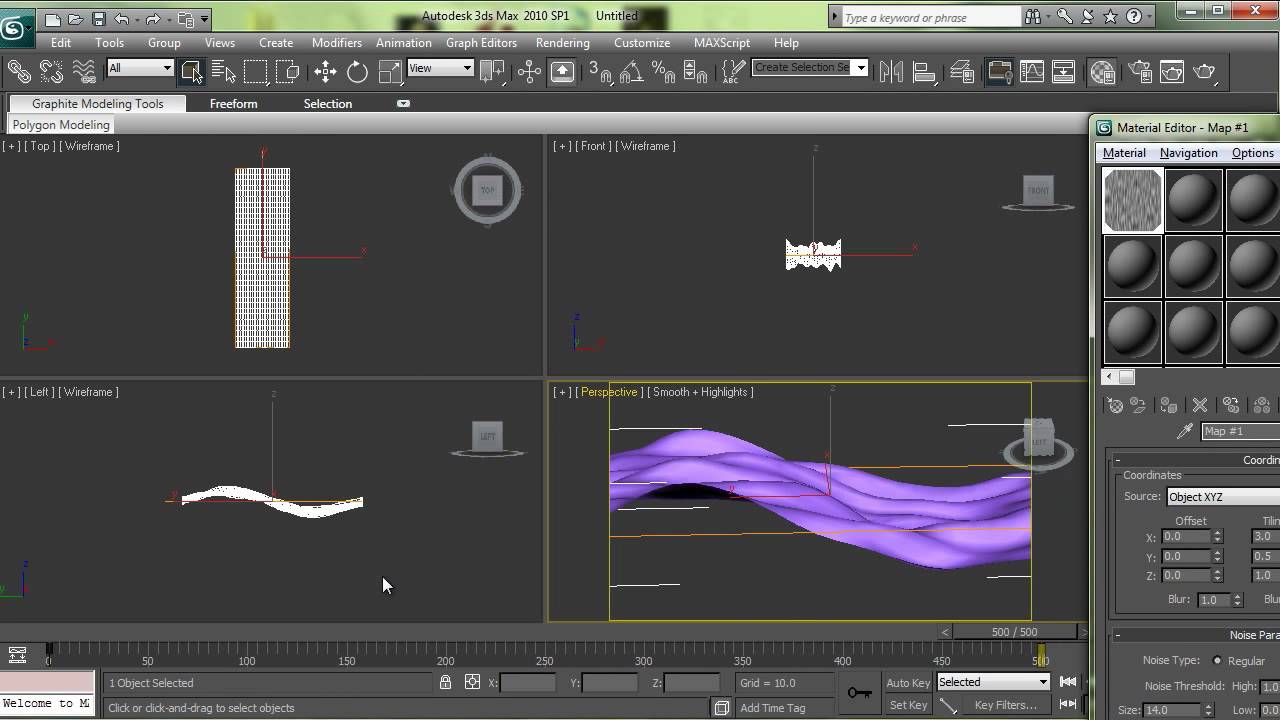Pick material with the eyedropper icon
This screenshot has height=720, width=1280.
(1185, 431)
